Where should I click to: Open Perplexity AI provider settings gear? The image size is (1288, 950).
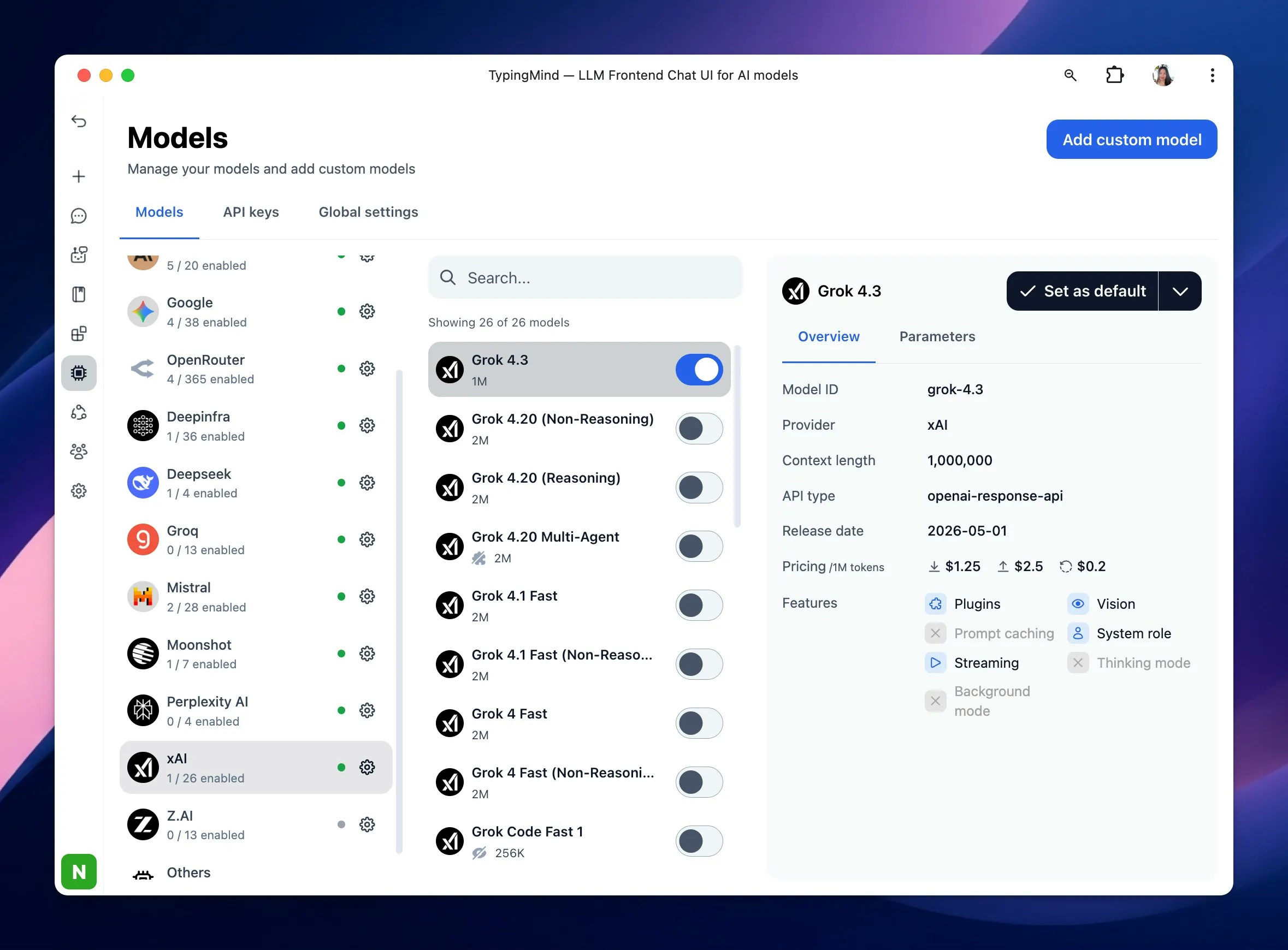[x=367, y=711]
